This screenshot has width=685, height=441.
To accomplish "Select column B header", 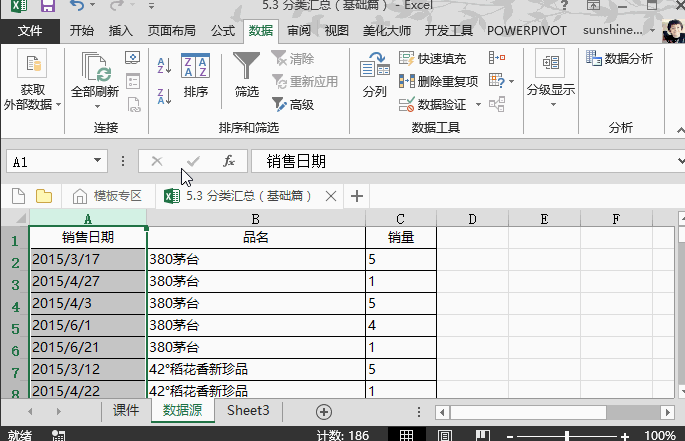I will (256, 219).
